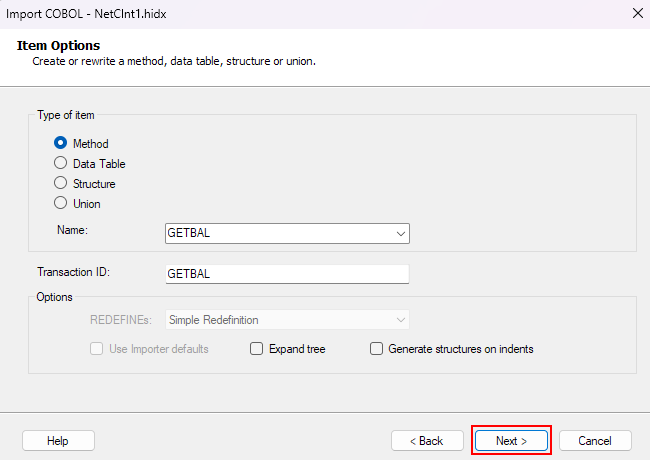The width and height of the screenshot is (650, 460).
Task: Click the Item Options heading
Action: [x=58, y=46]
